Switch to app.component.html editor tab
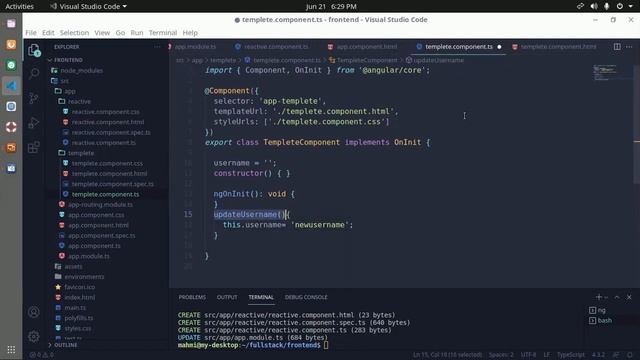The width and height of the screenshot is (640, 360). [363, 47]
